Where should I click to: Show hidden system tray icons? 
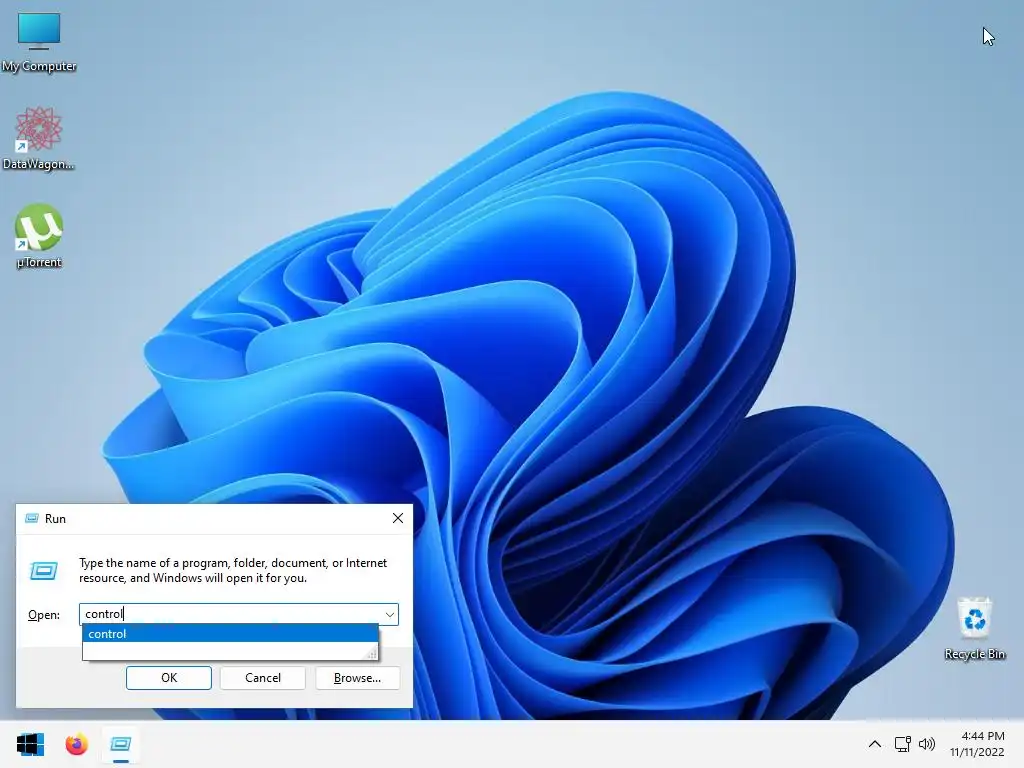875,744
